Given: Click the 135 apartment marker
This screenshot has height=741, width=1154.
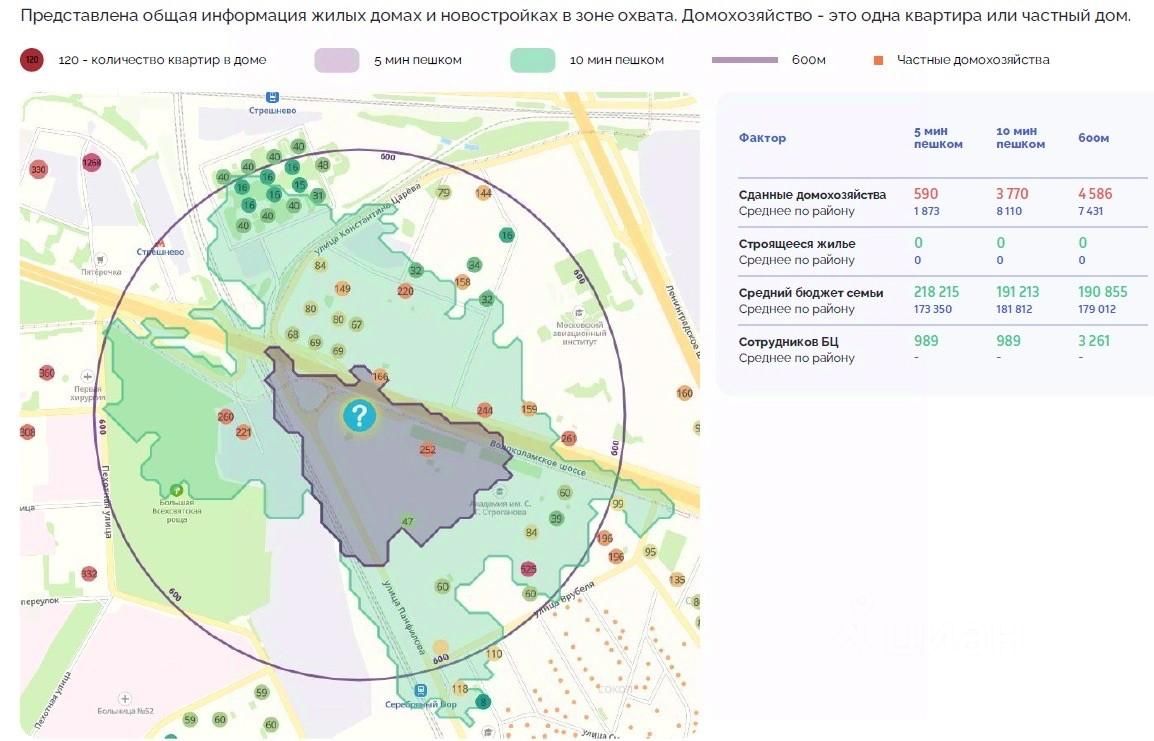Looking at the screenshot, I should [677, 580].
